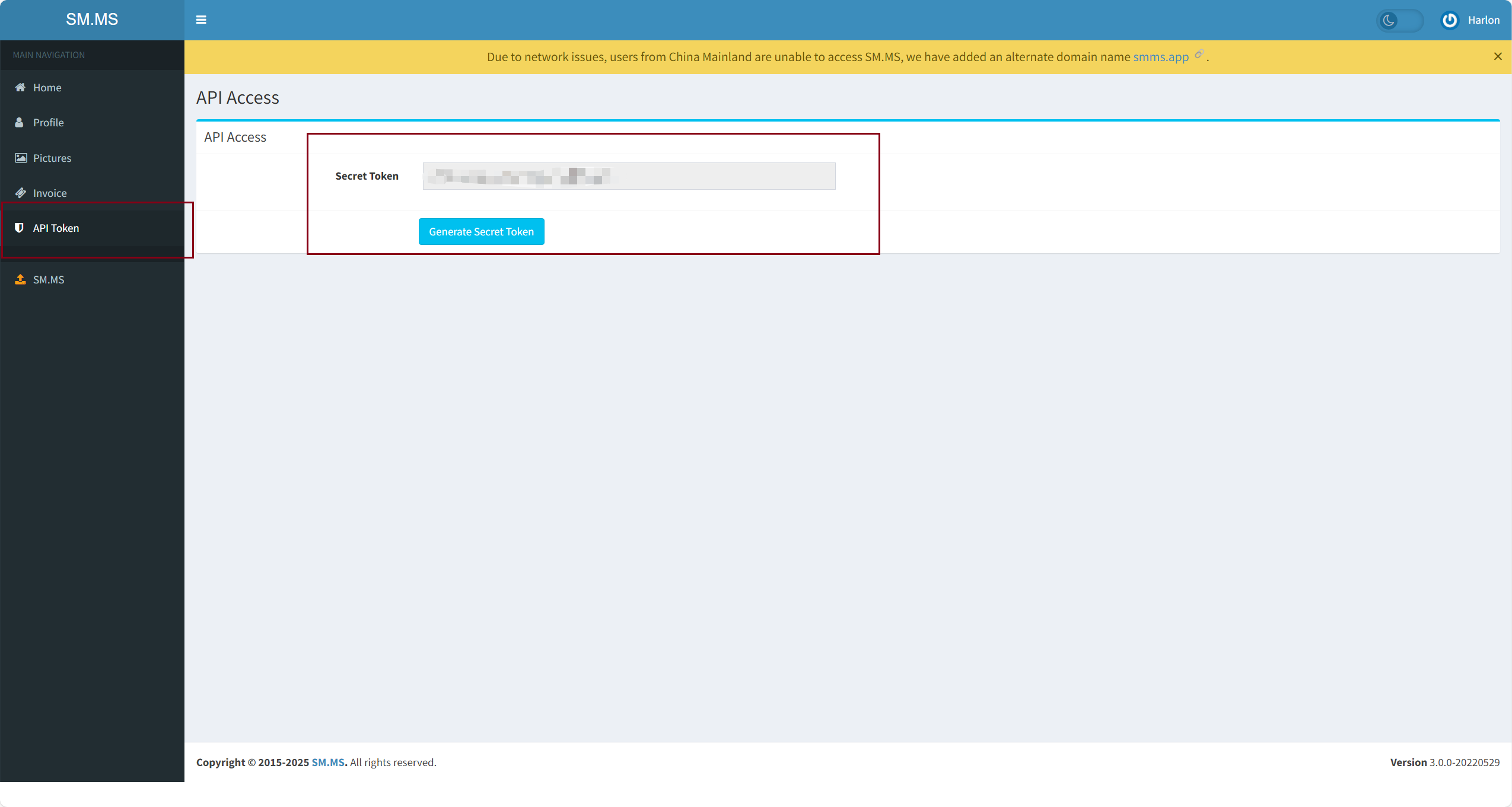The image size is (1512, 807).
Task: Go to the Invoice menu item
Action: coord(50,193)
